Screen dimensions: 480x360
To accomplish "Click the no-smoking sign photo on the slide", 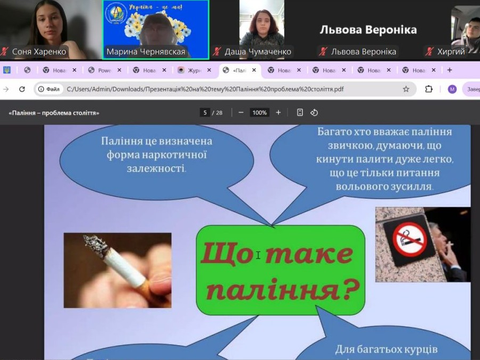I will click(x=423, y=245).
